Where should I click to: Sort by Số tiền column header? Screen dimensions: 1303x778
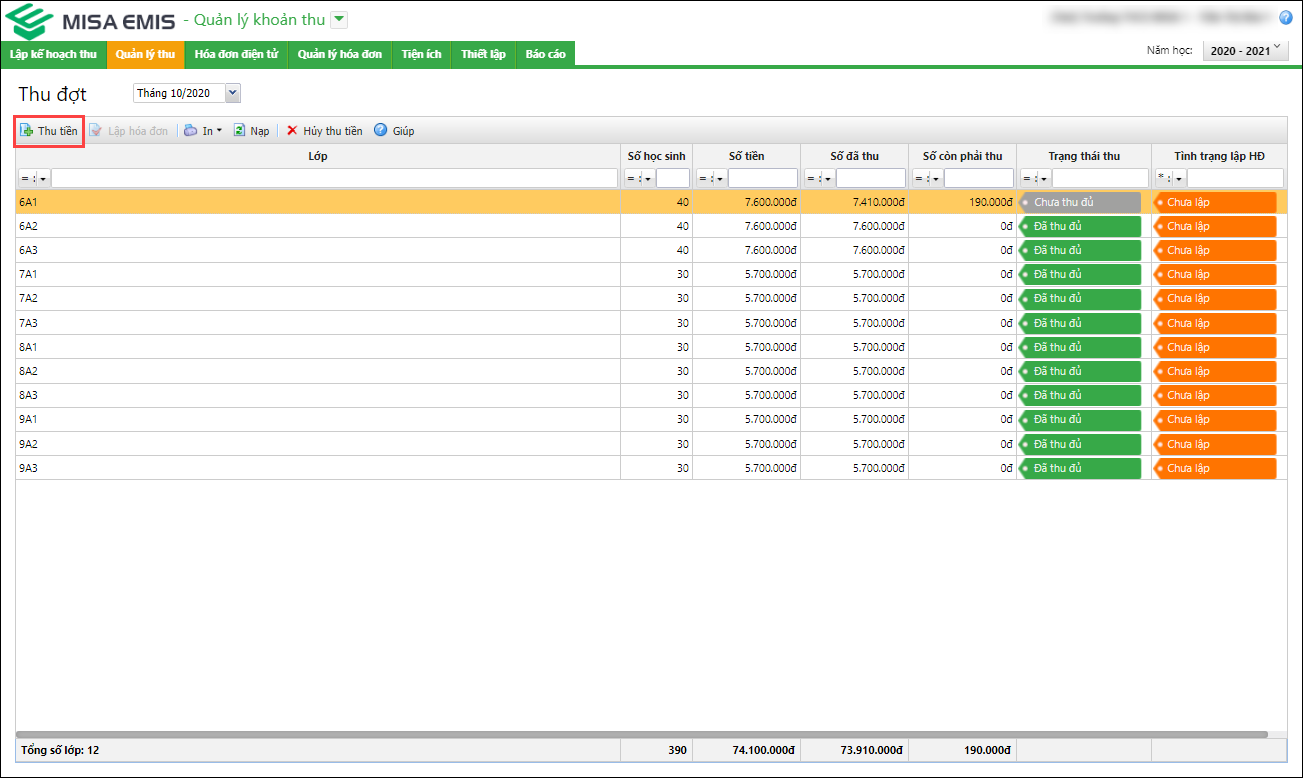(x=746, y=156)
